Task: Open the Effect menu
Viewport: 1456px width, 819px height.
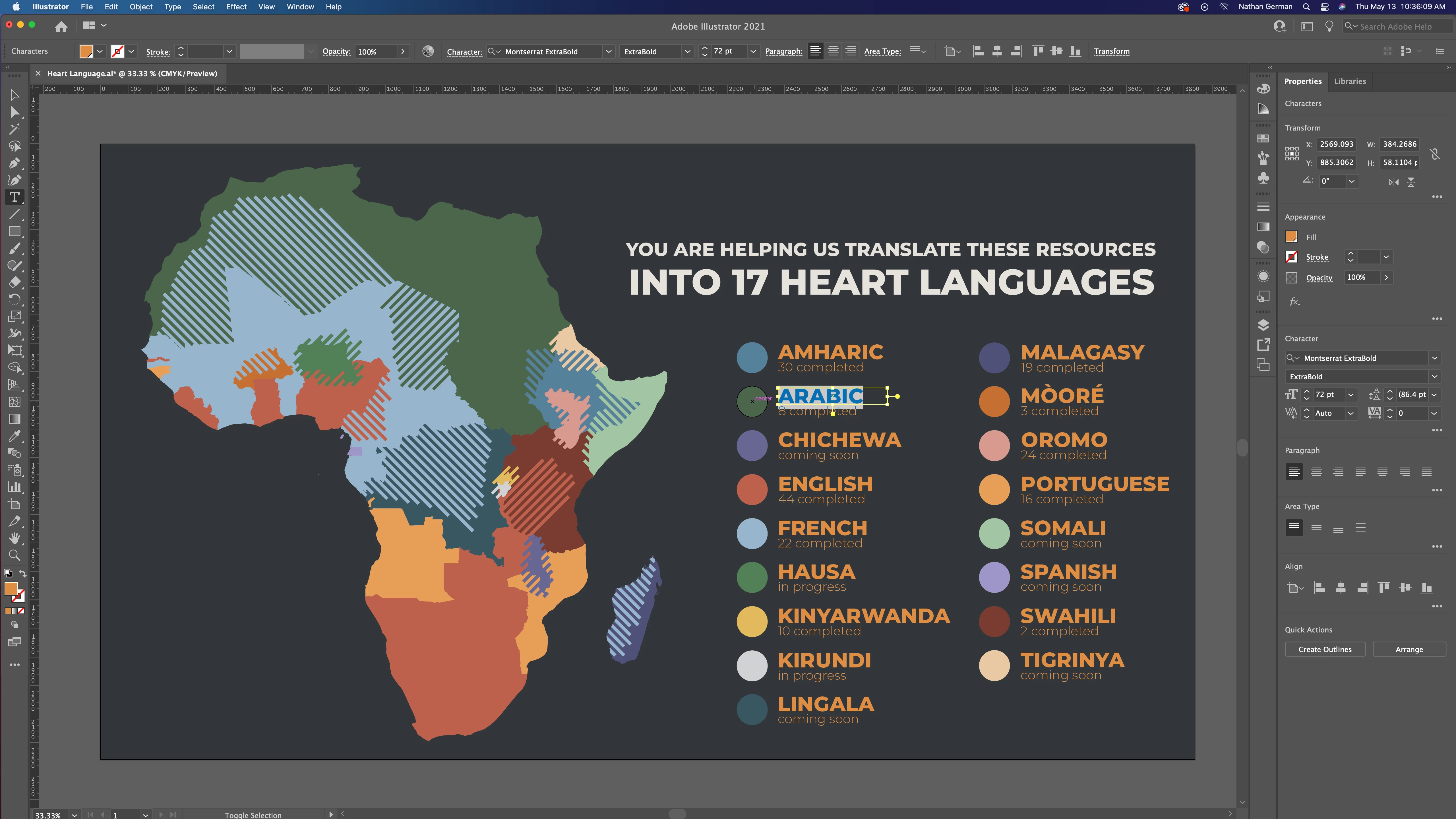Action: (x=236, y=7)
